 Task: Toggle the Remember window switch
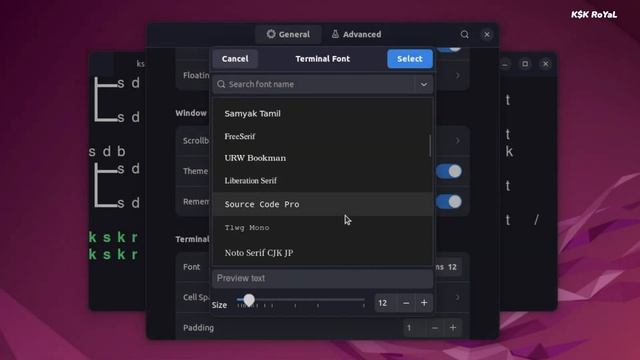449,202
